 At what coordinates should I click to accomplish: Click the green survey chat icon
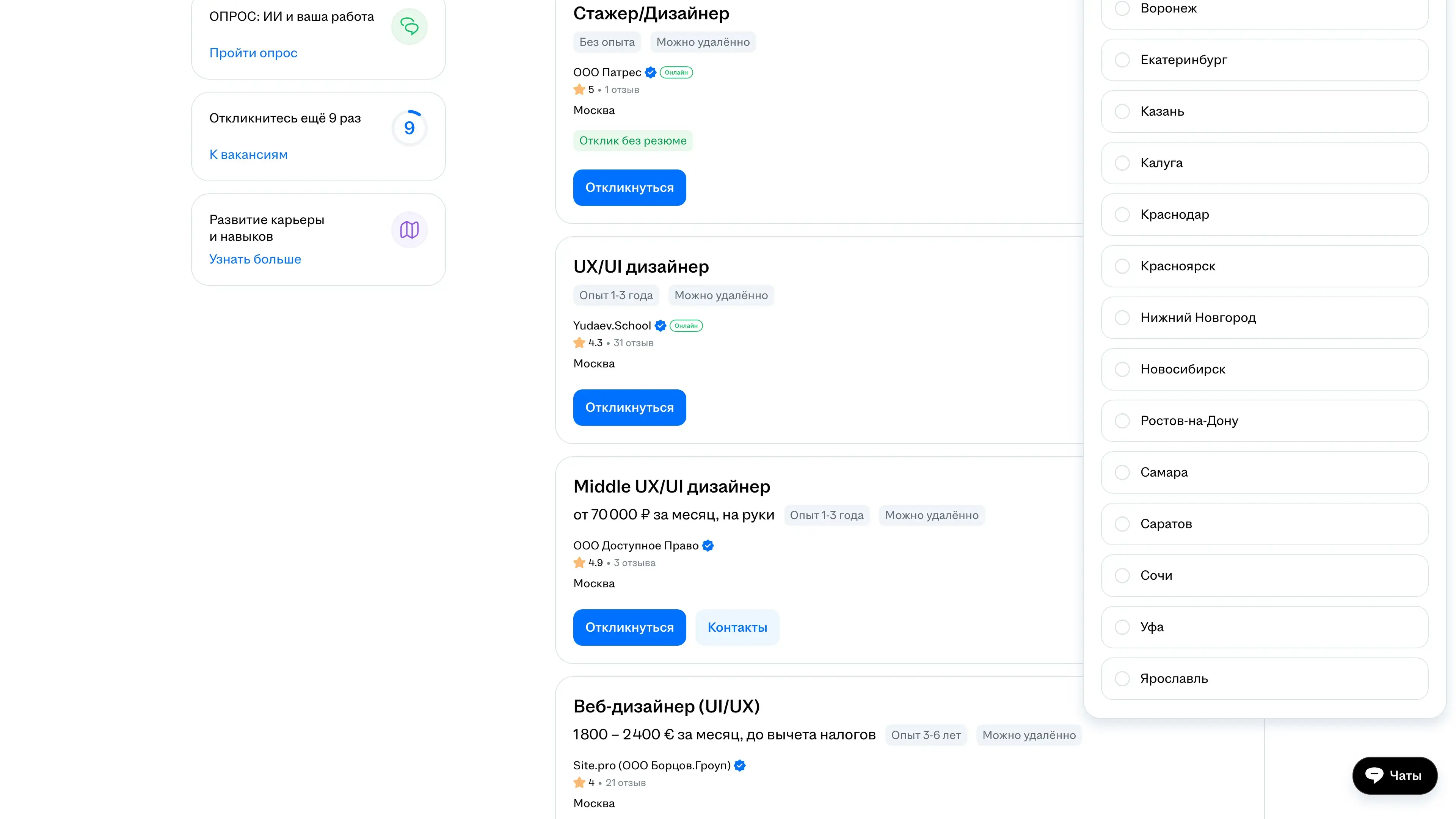coord(409,26)
